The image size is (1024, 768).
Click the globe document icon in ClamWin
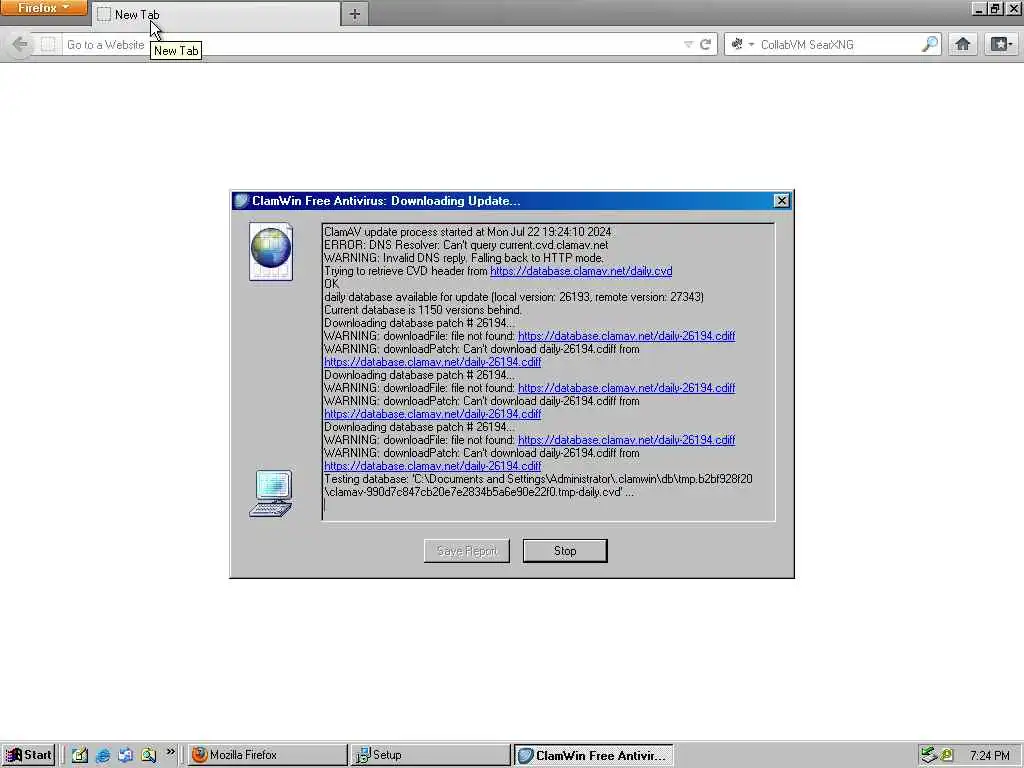271,251
